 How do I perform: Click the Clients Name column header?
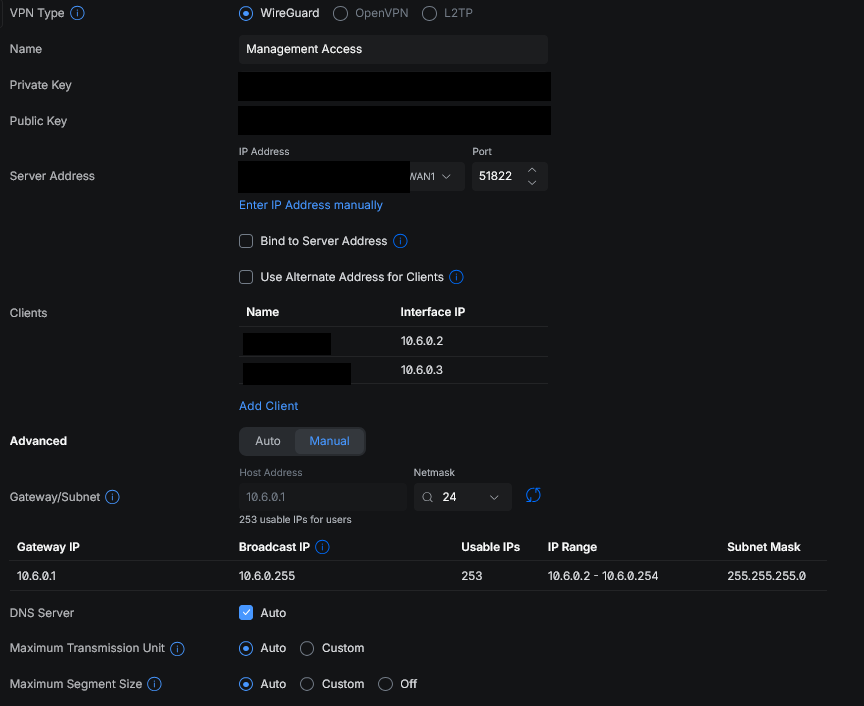[x=262, y=312]
